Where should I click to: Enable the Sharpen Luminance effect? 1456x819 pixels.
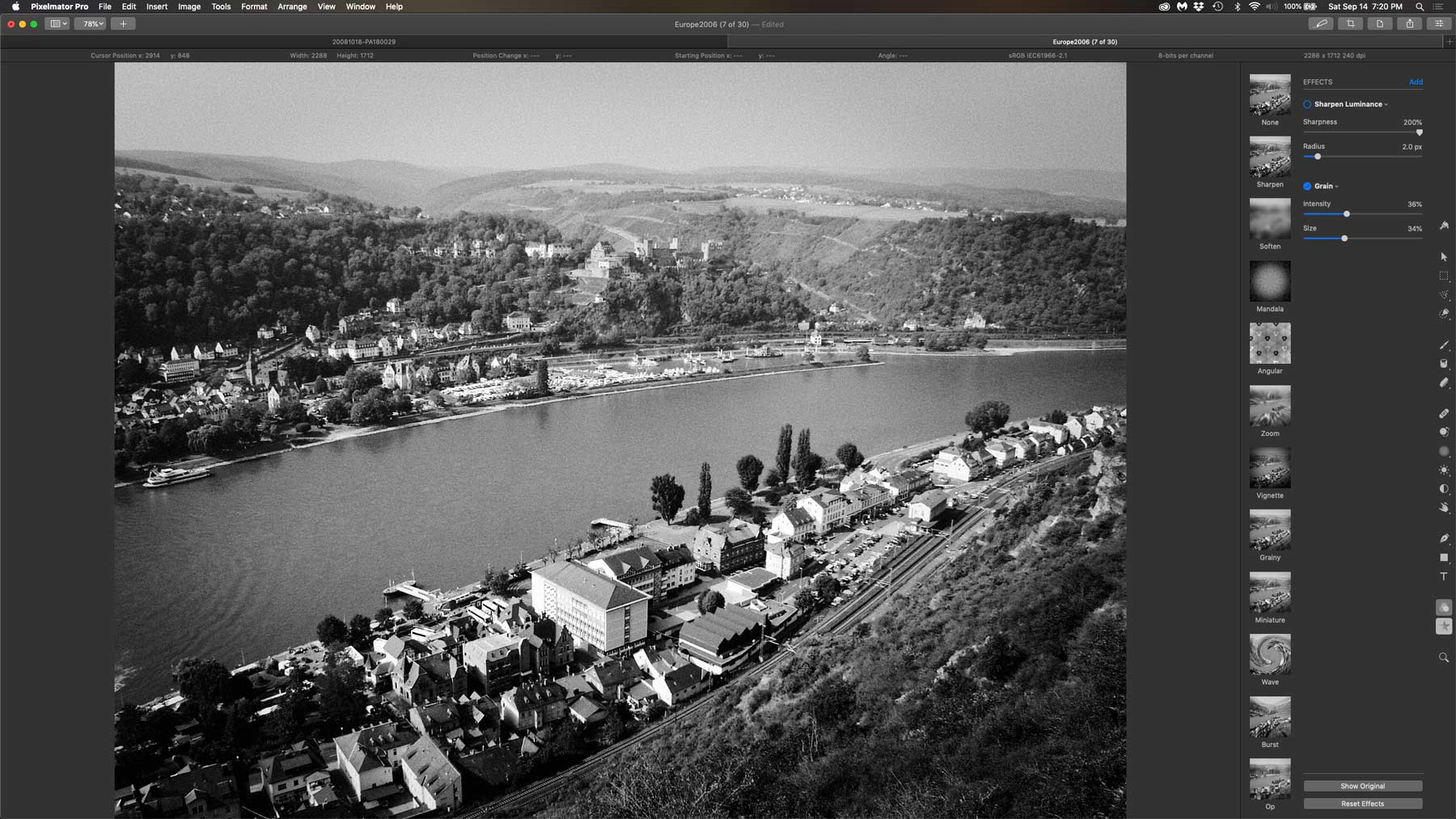click(1307, 104)
